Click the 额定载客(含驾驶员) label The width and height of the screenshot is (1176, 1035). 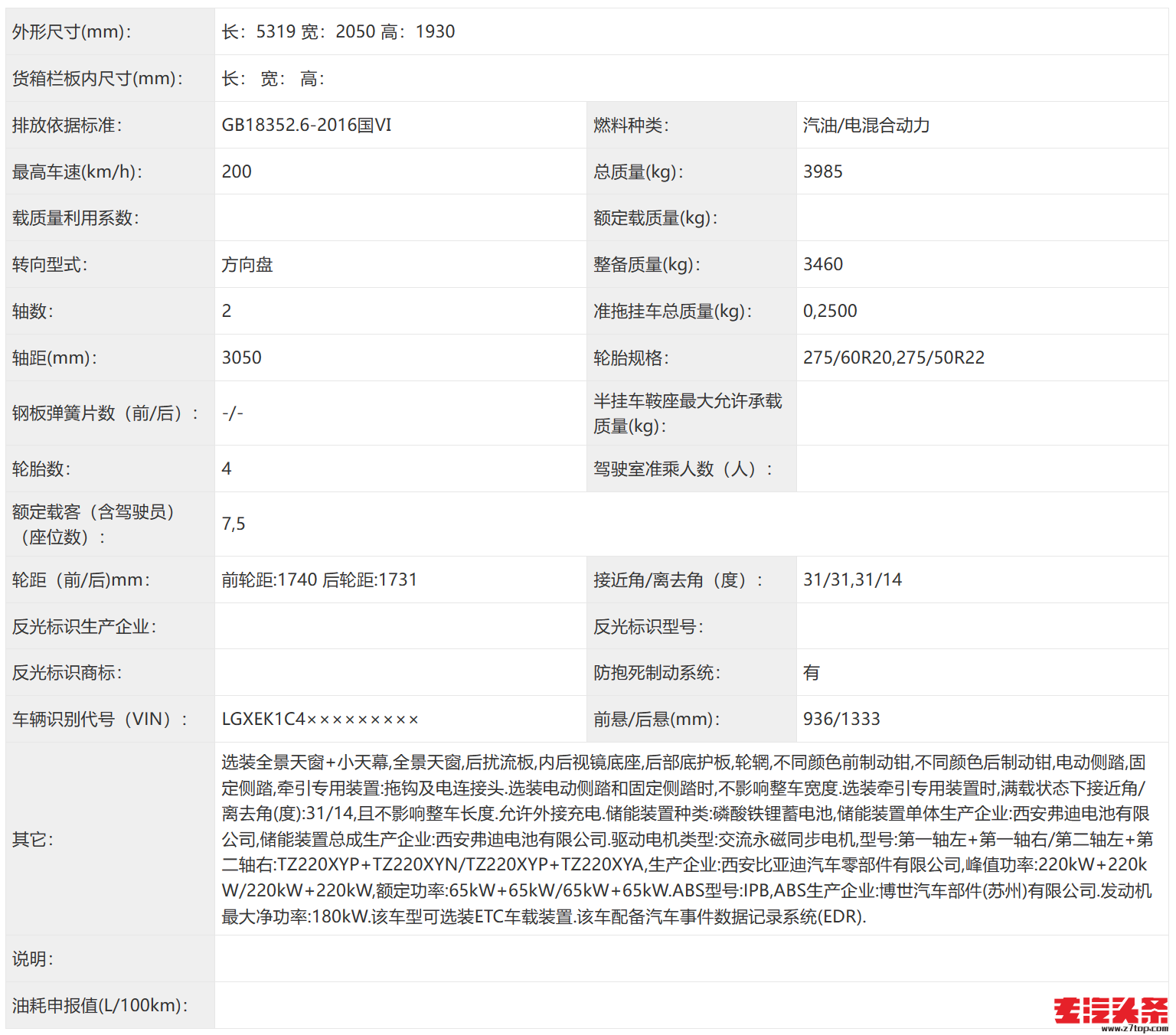(93, 524)
